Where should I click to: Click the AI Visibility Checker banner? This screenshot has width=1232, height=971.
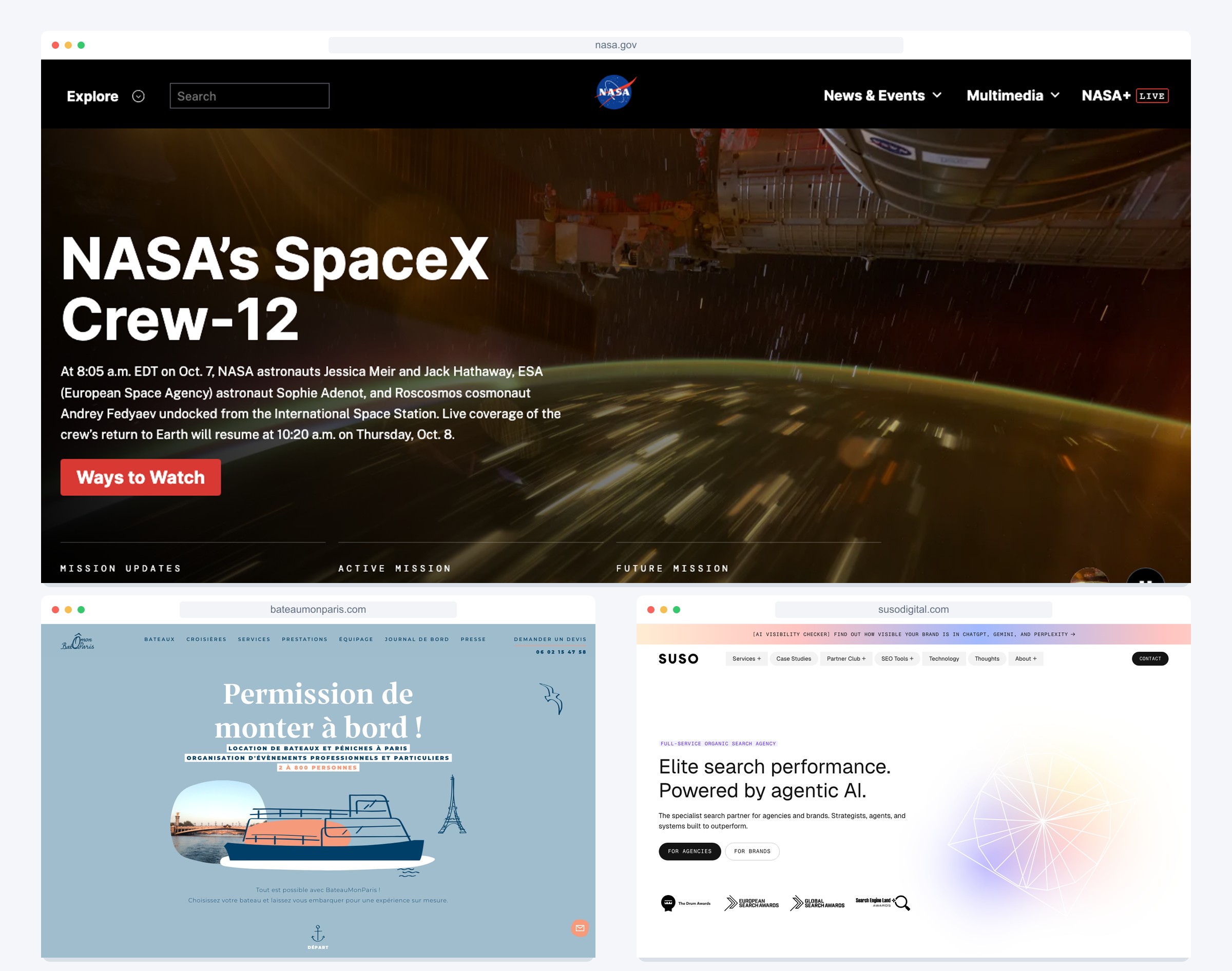[913, 634]
